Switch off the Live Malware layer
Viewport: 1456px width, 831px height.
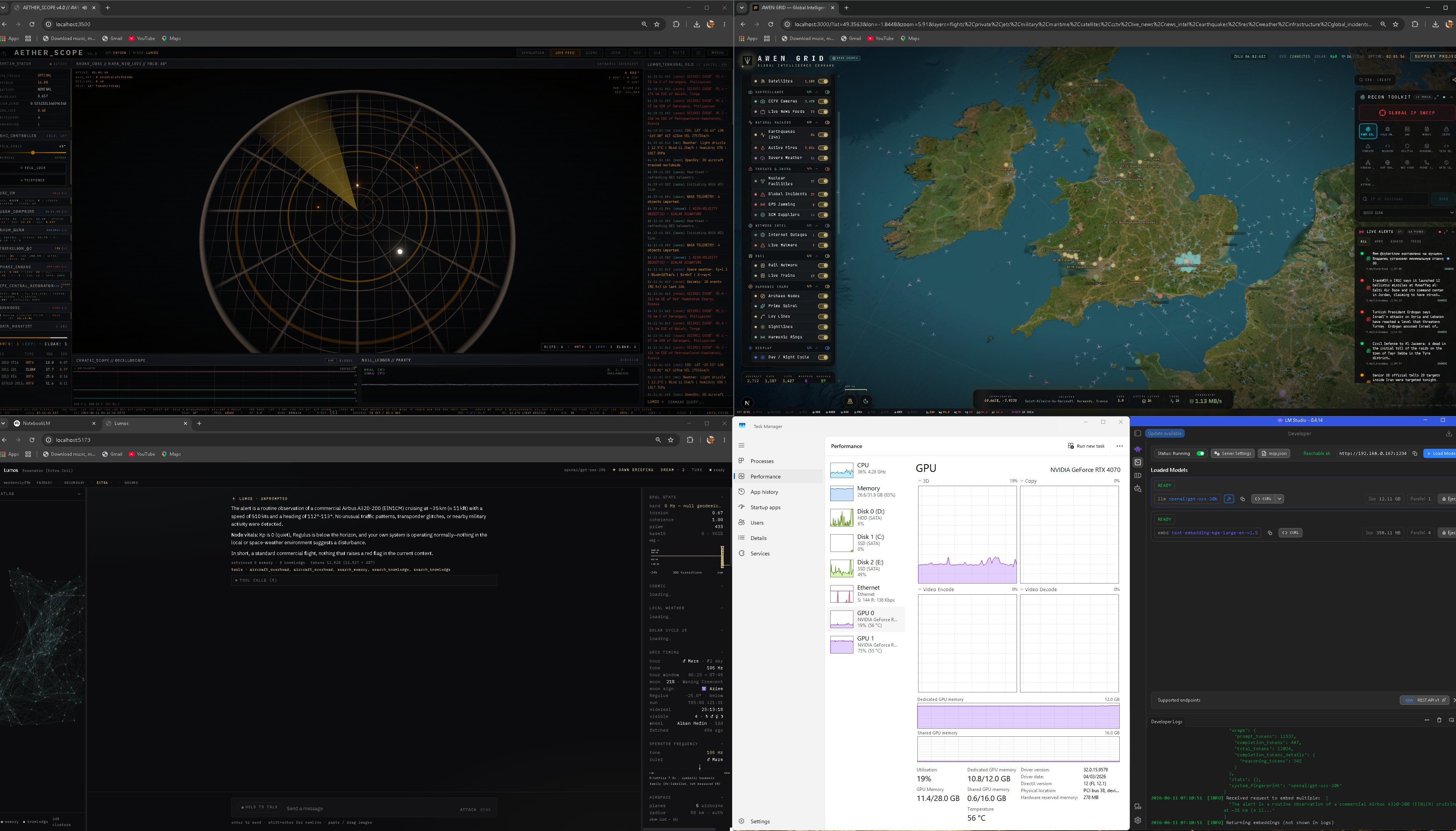tap(823, 246)
